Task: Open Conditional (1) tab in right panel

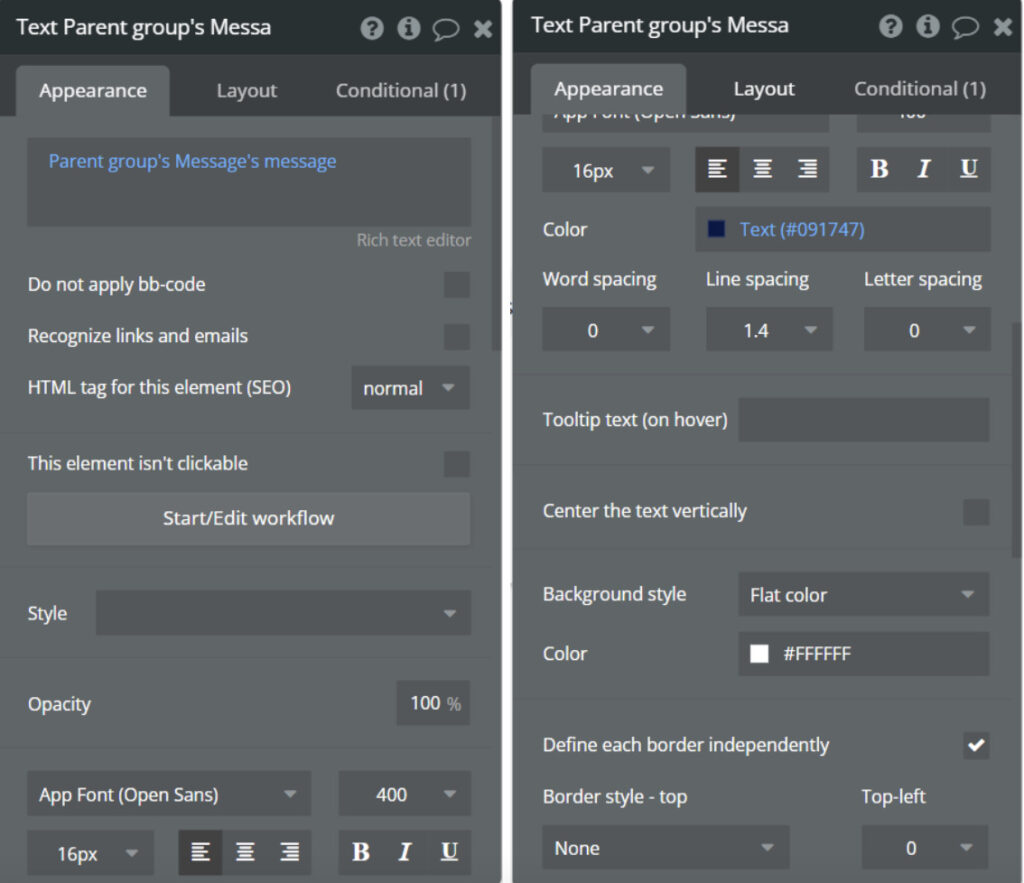Action: pyautogui.click(x=919, y=89)
